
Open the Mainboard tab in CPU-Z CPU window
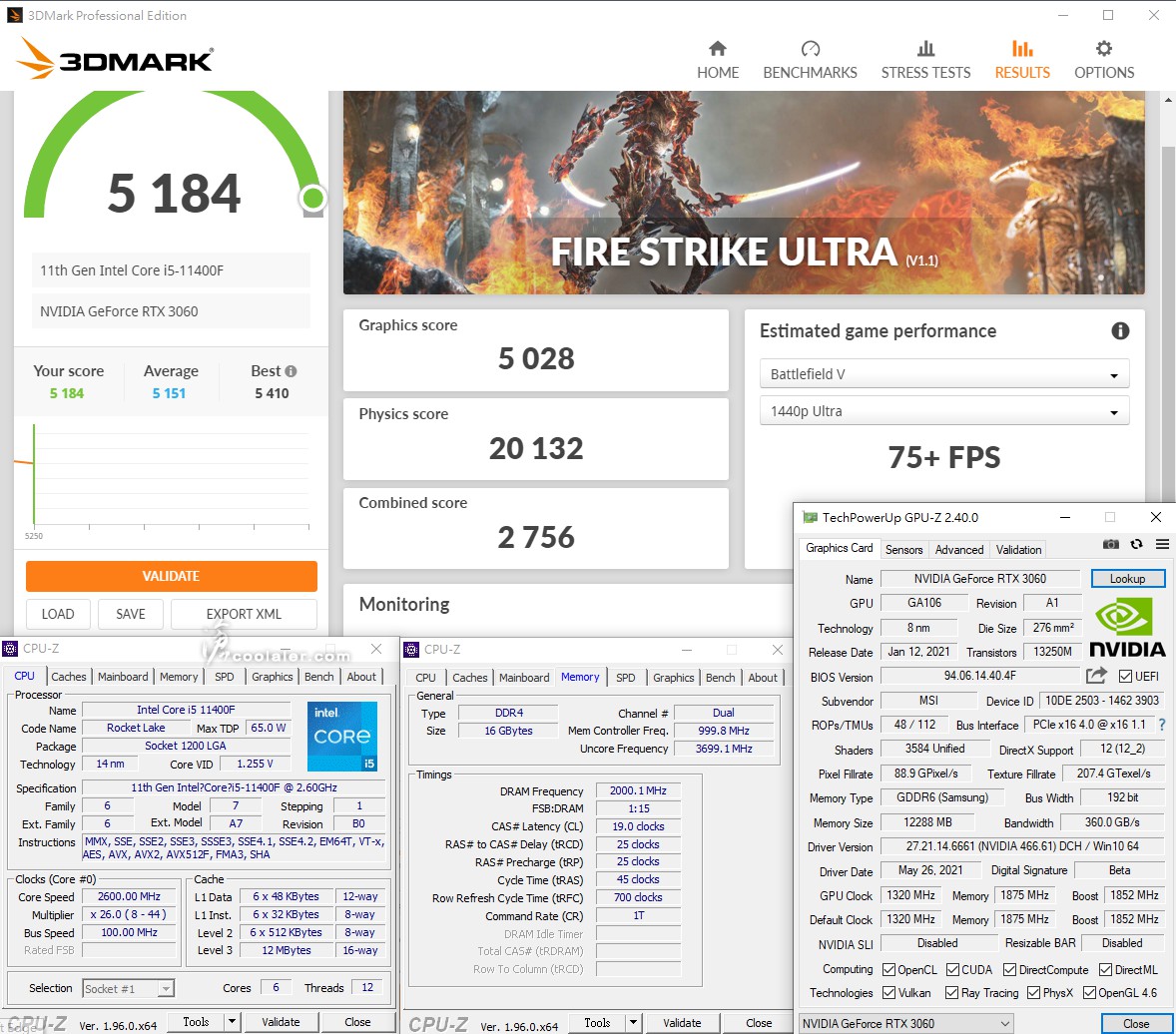pyautogui.click(x=123, y=677)
